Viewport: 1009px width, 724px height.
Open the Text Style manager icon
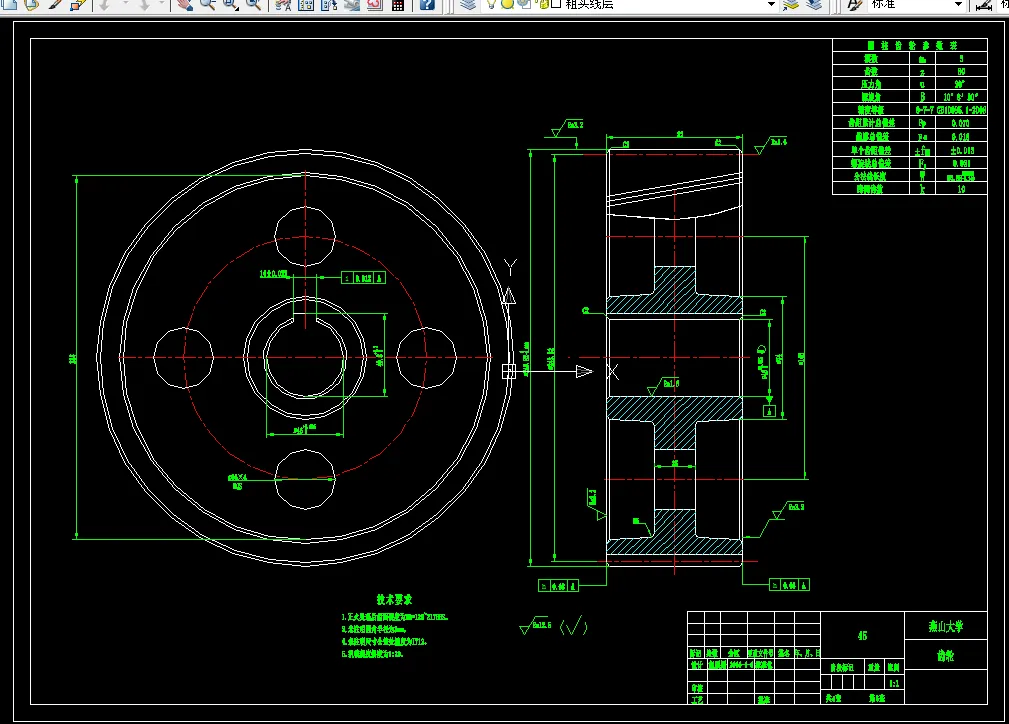[x=855, y=4]
